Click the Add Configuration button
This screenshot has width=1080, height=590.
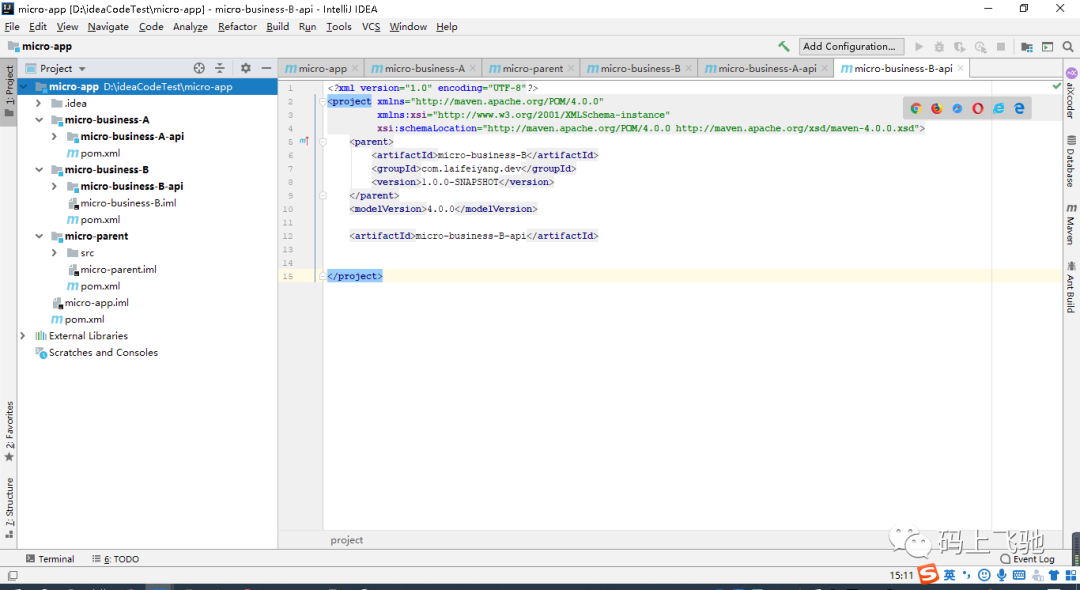click(851, 46)
